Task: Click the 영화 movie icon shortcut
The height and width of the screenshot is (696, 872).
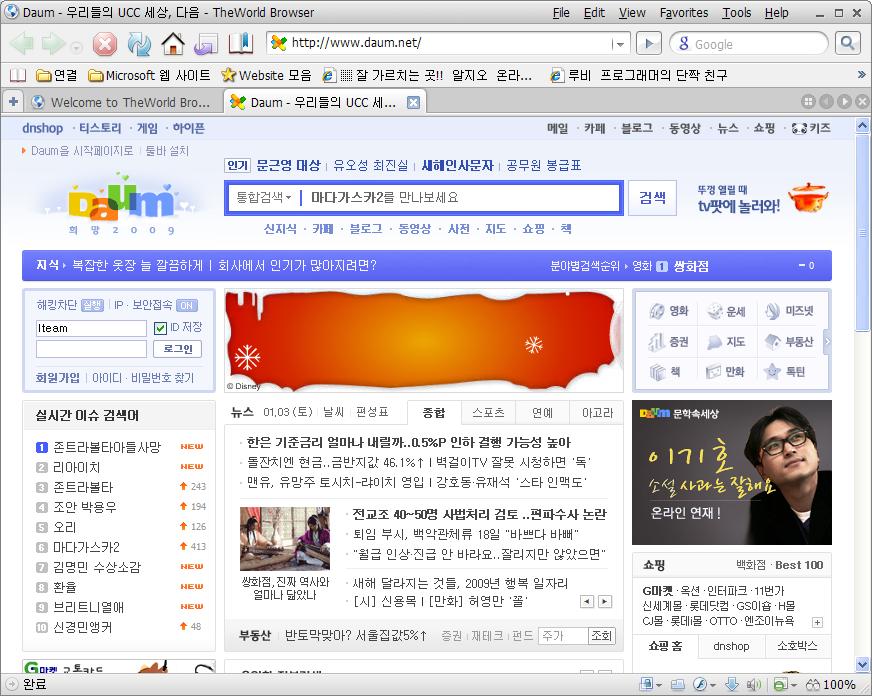Action: pos(669,311)
